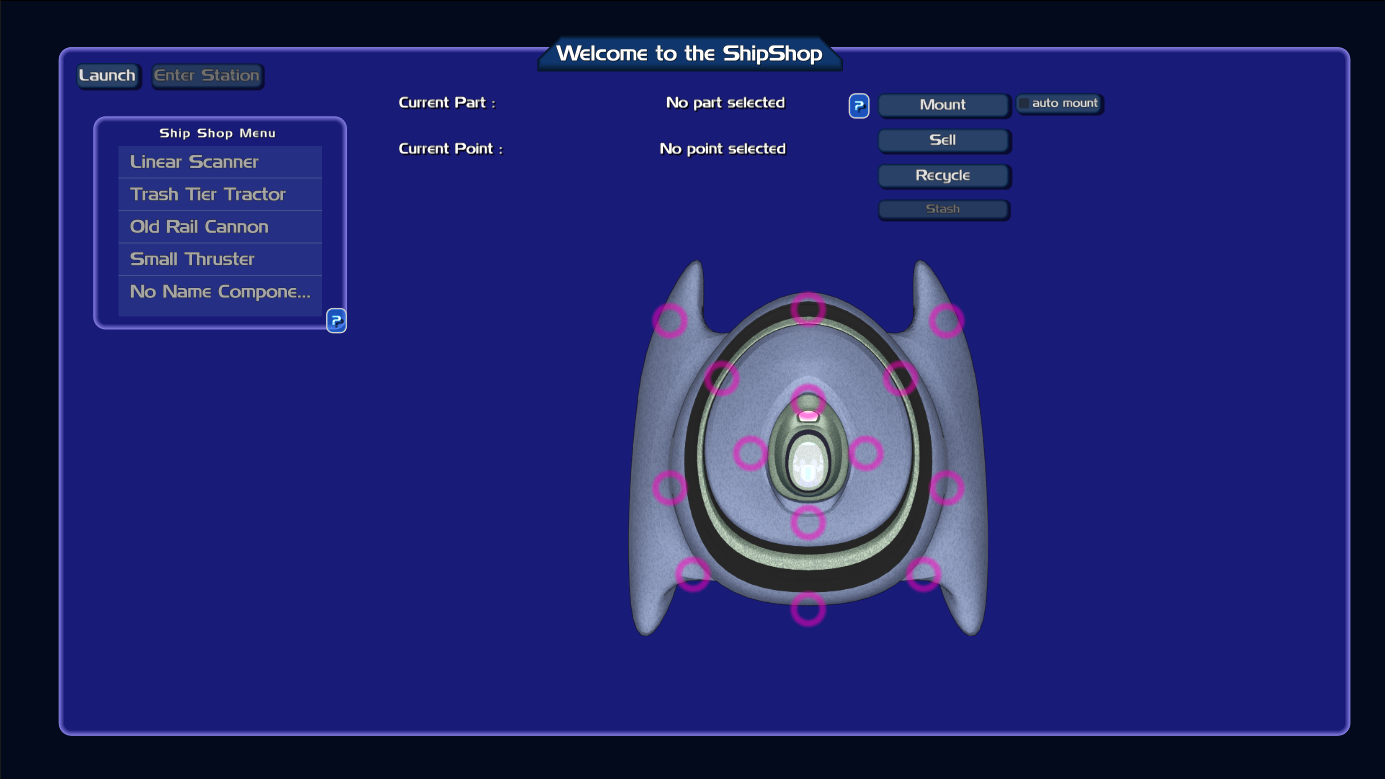The height and width of the screenshot is (779, 1385).
Task: Select Linear Scanner from Ship Shop Menu
Action: click(220, 162)
